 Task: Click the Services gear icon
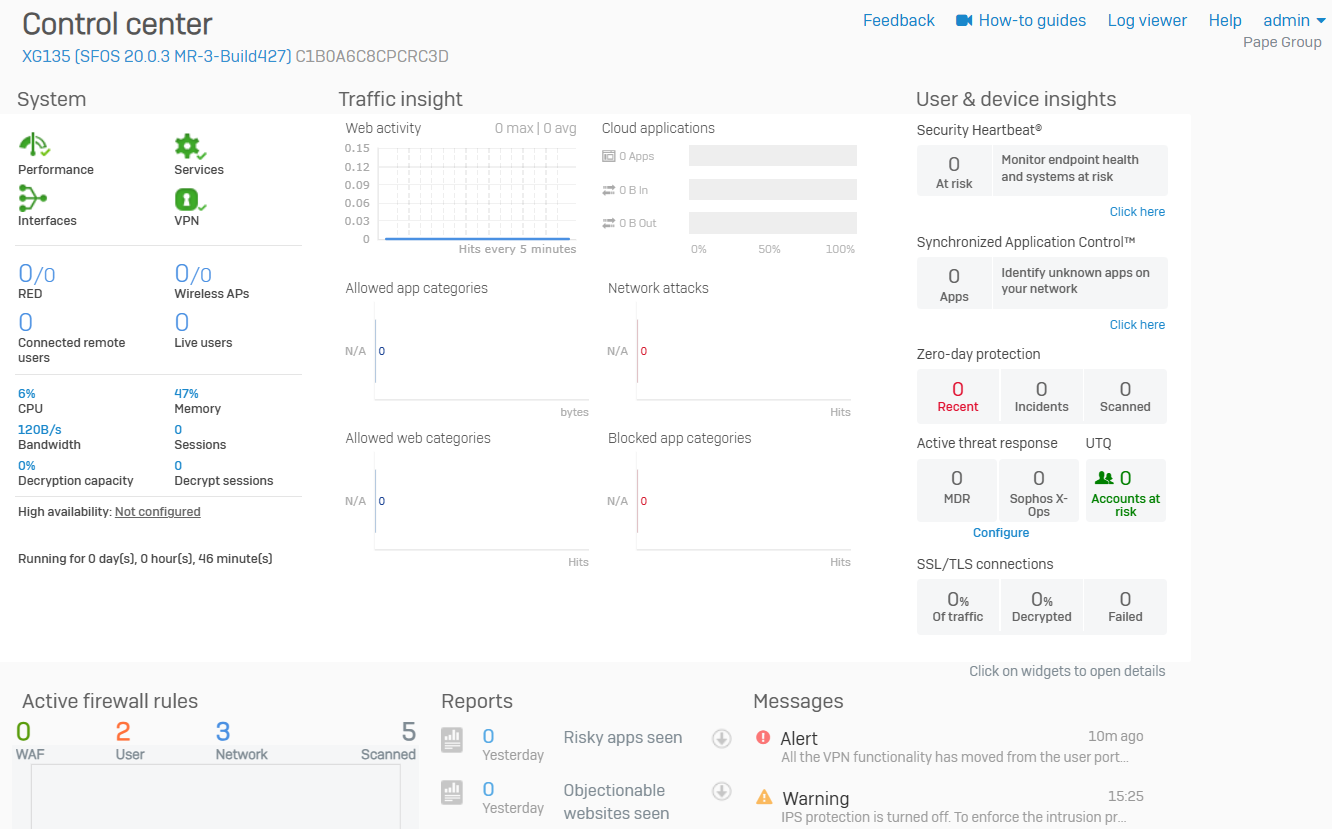click(189, 146)
